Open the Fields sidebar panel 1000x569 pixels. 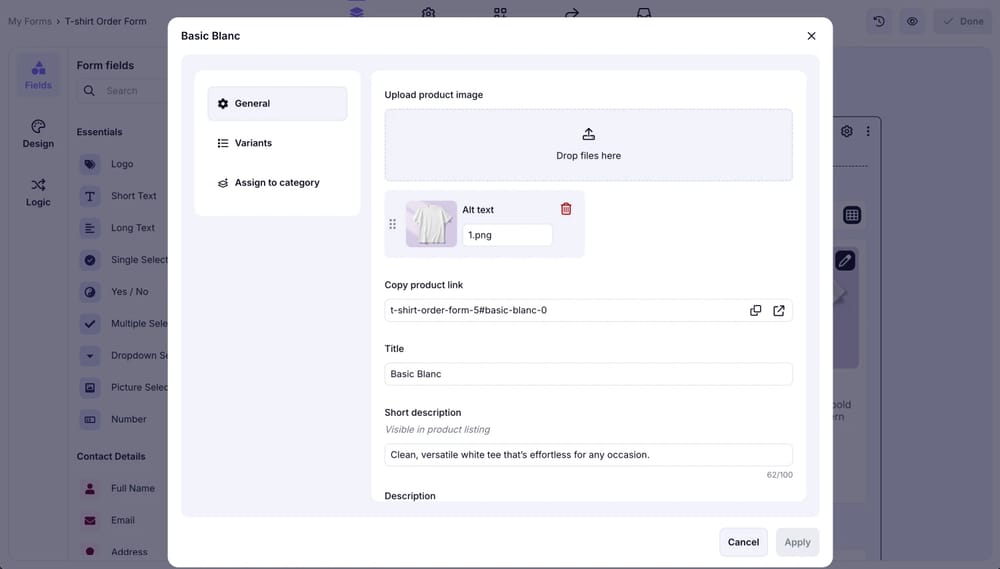pos(38,75)
